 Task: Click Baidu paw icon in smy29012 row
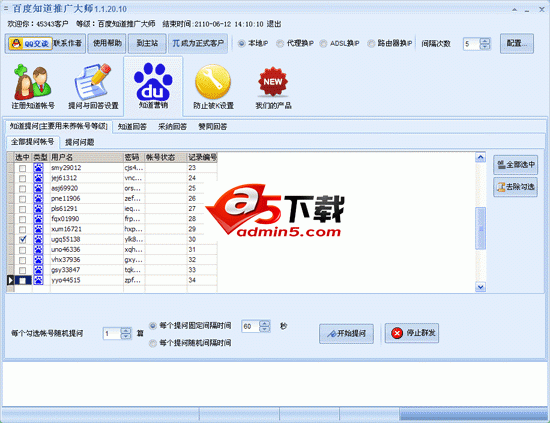point(38,168)
